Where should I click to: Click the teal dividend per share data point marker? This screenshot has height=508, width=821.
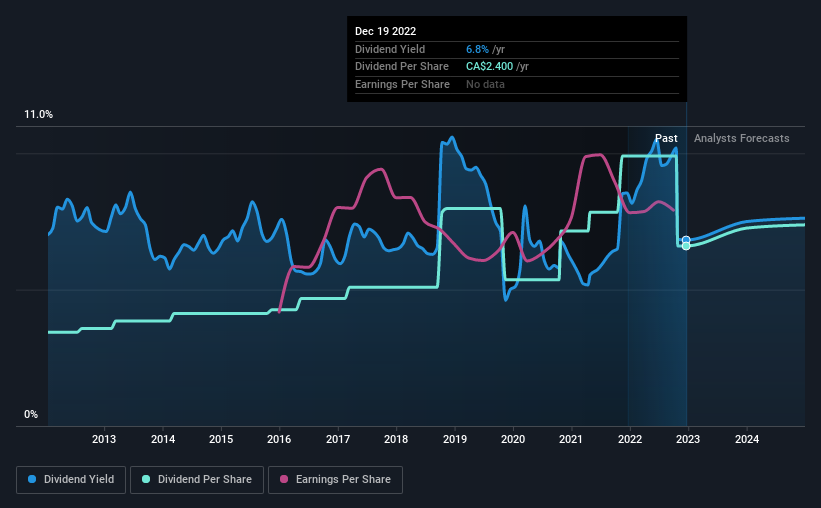pyautogui.click(x=686, y=246)
